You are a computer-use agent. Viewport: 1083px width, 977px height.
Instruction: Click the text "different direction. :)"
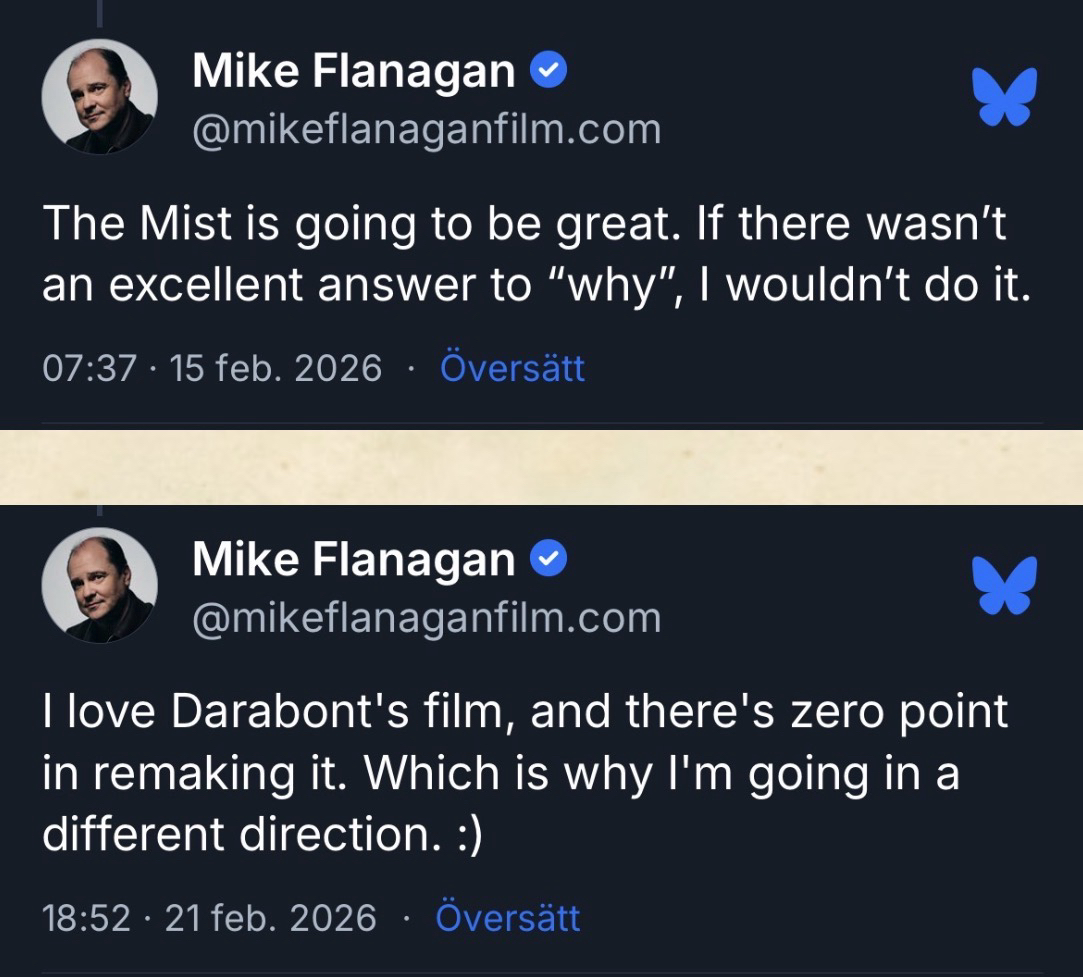[262, 833]
